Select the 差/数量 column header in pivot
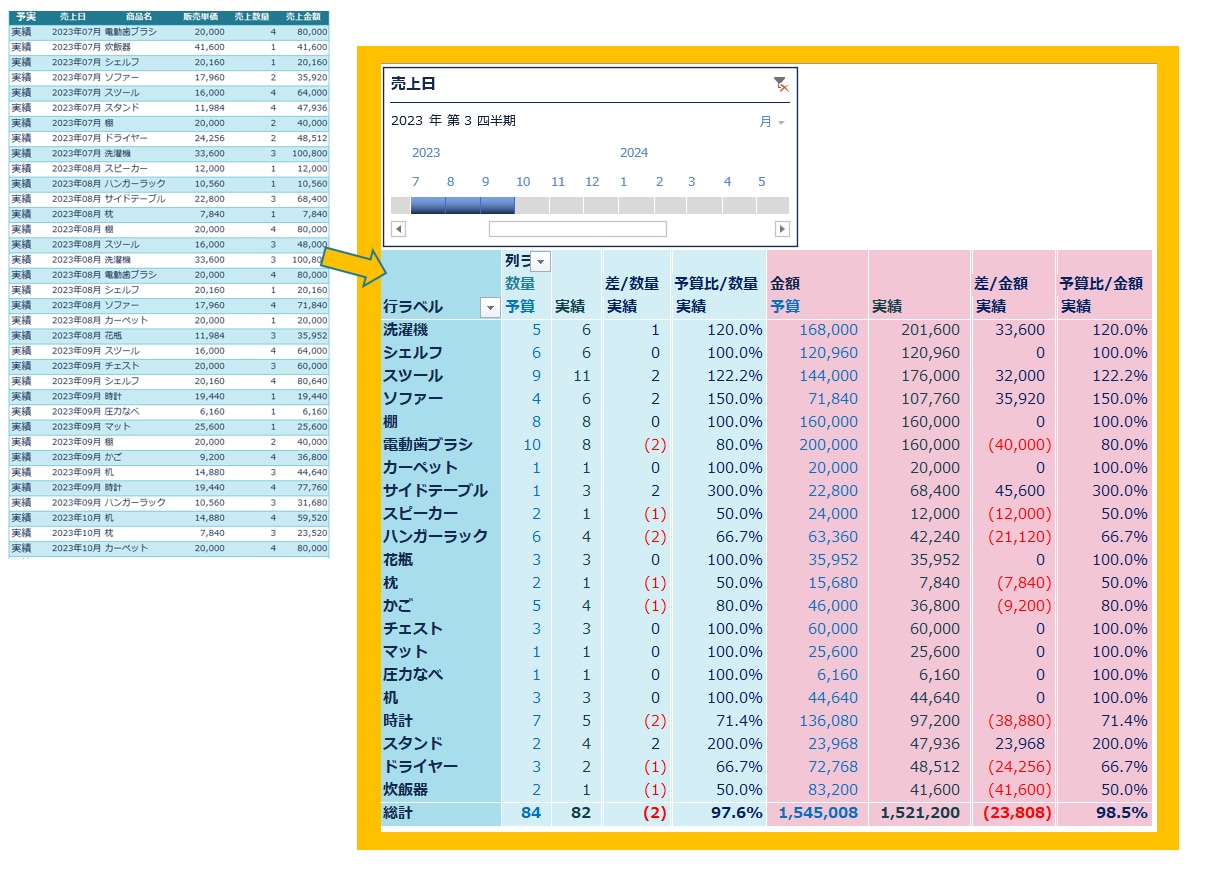This screenshot has height=869, width=1220. 634,284
